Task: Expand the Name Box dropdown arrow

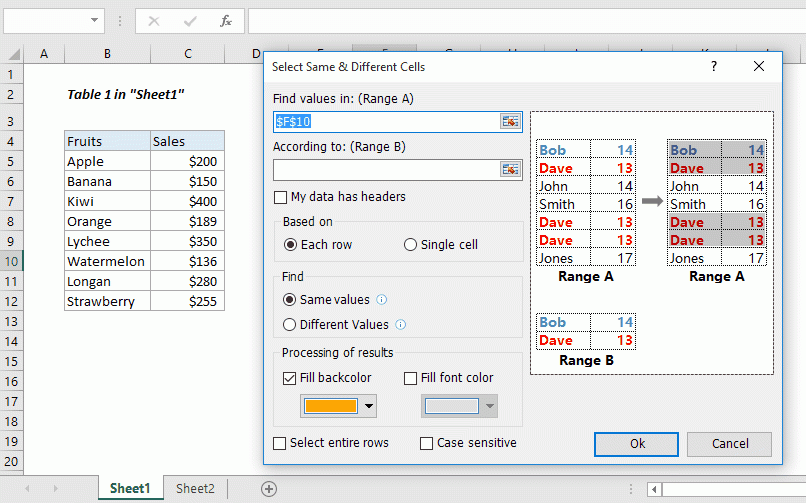Action: point(95,20)
